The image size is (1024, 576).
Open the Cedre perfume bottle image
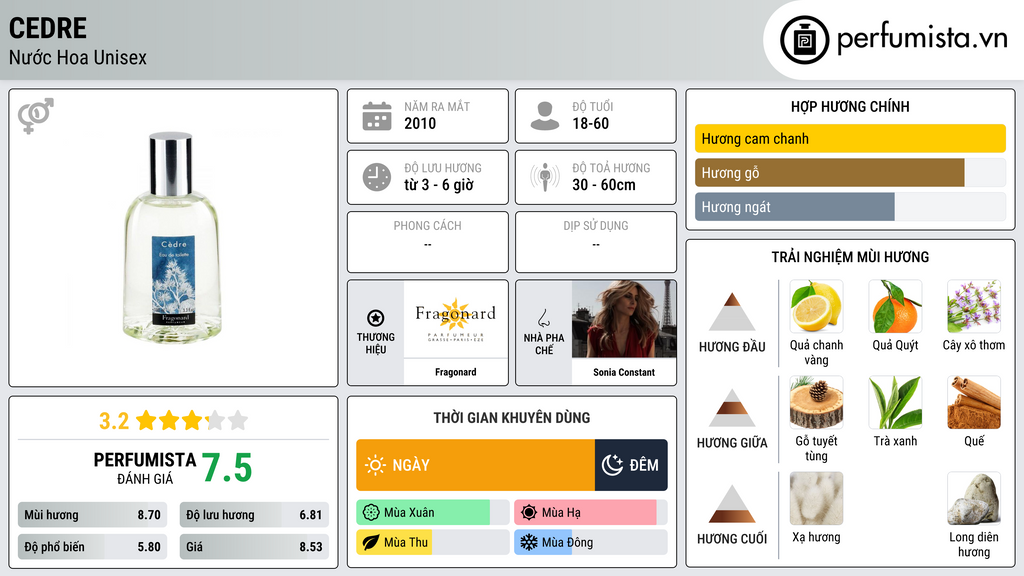(x=173, y=238)
